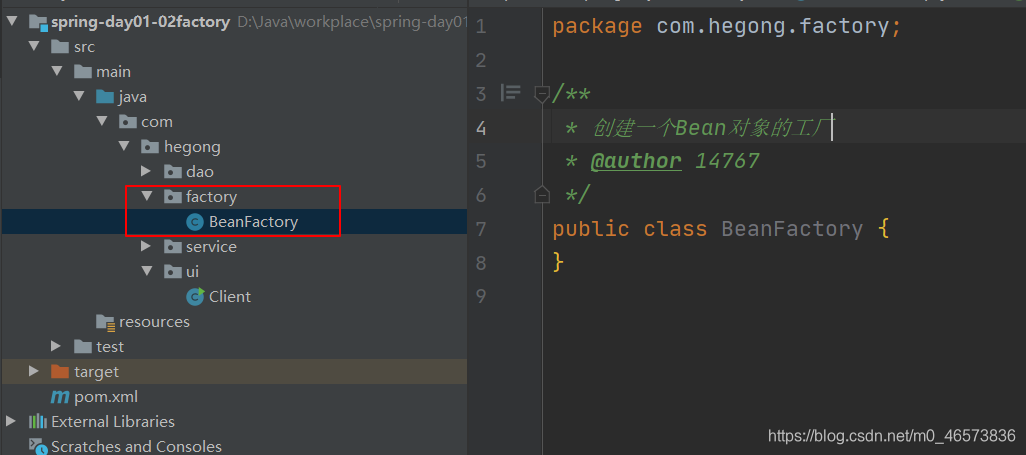This screenshot has height=455, width=1026.
Task: Select the hegong package label
Action: point(192,147)
